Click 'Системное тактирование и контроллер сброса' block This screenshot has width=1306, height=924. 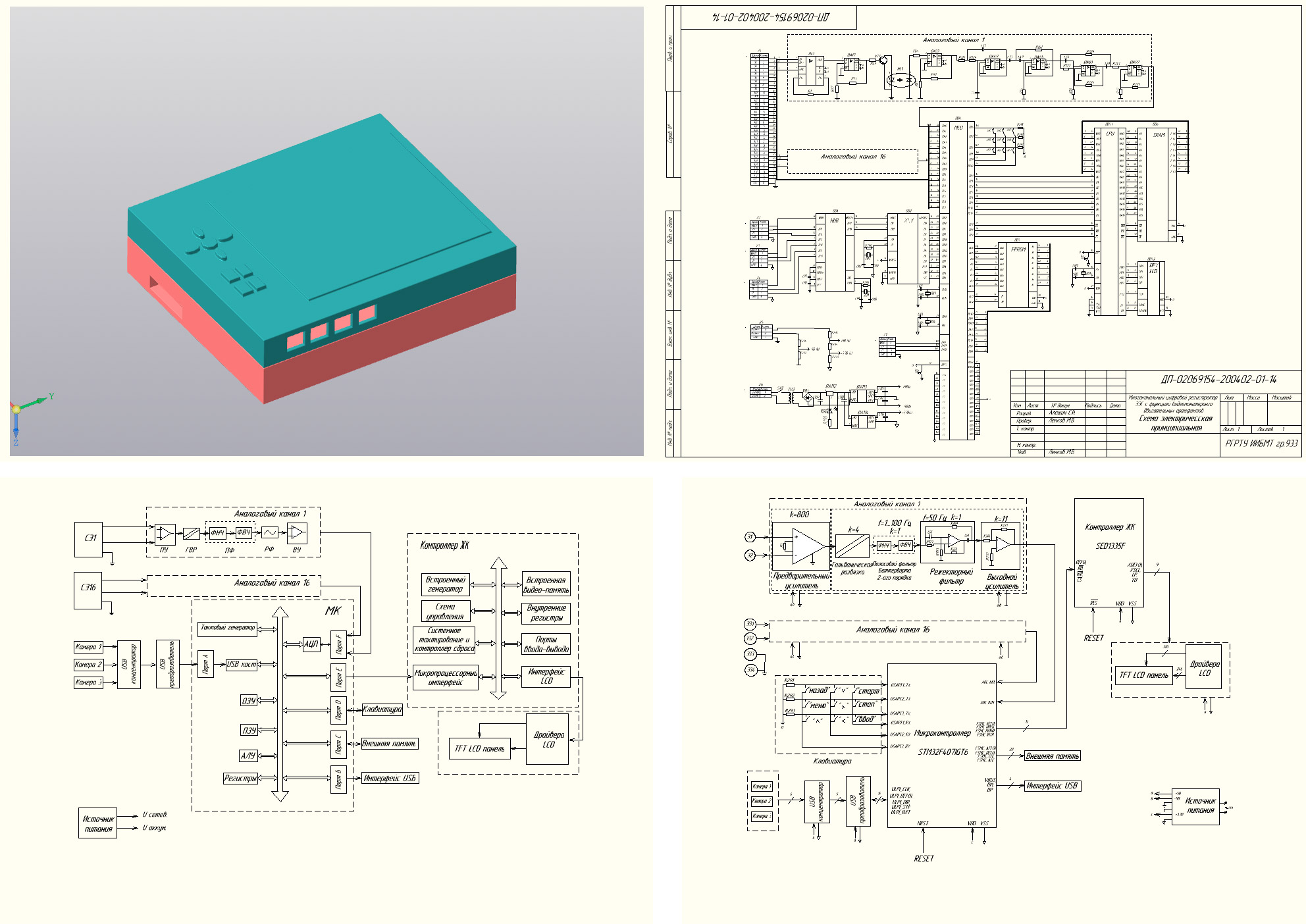click(444, 640)
